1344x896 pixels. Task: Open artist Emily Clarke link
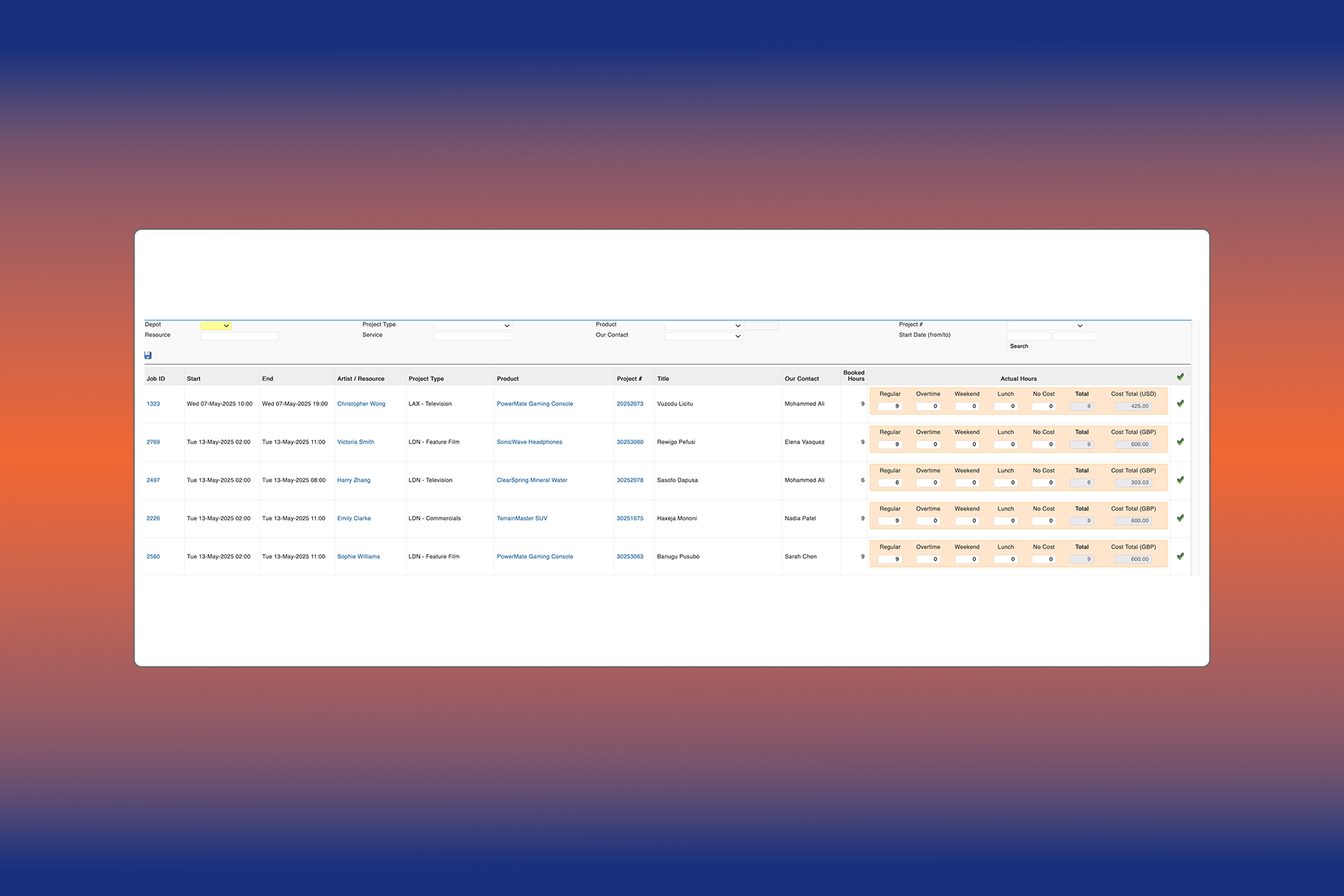point(354,518)
